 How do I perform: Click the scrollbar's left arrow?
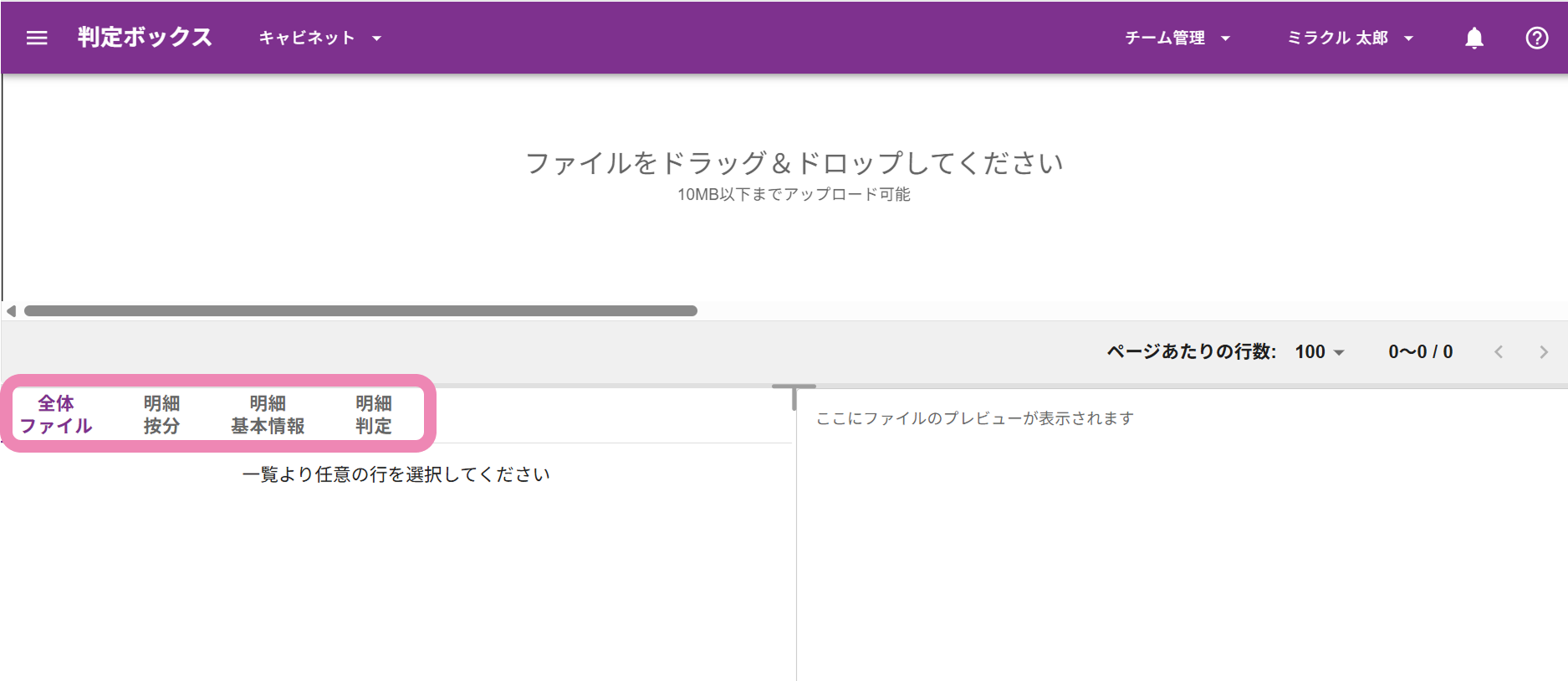tap(11, 311)
